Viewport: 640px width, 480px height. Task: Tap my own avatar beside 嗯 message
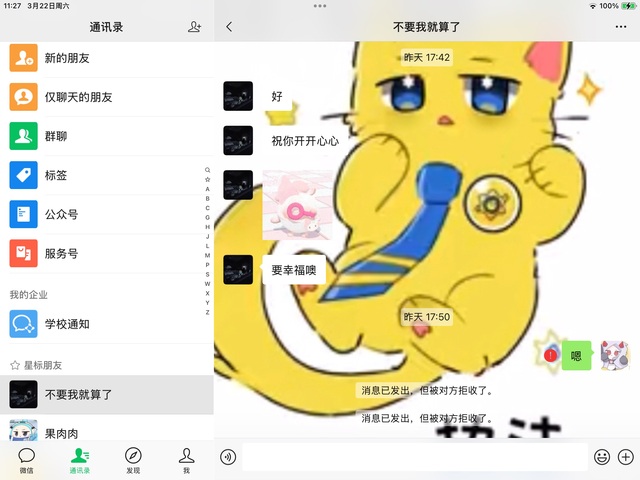click(x=616, y=356)
